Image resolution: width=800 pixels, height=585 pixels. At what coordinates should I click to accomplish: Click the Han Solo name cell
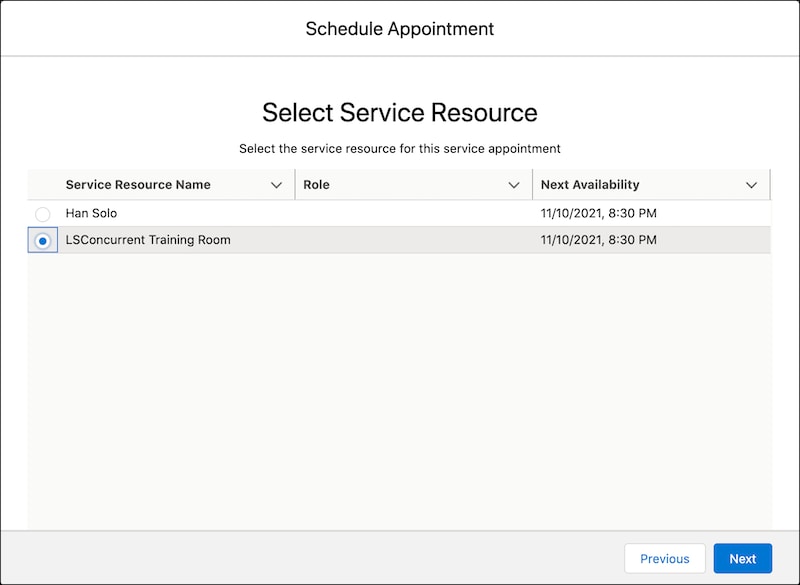coord(91,213)
